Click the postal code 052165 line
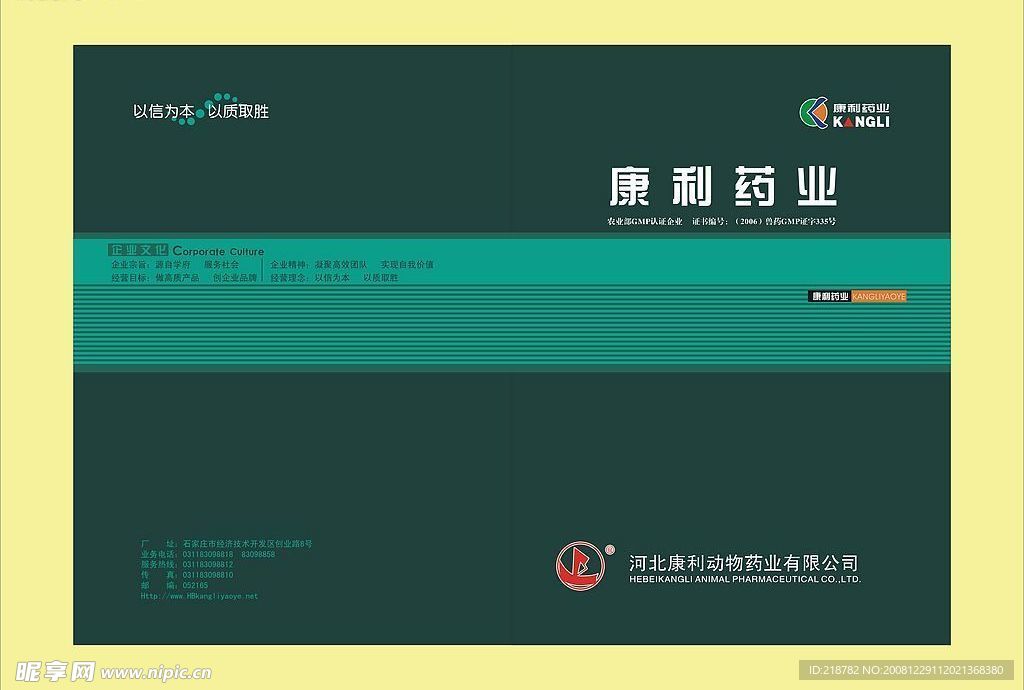Image resolution: width=1024 pixels, height=690 pixels. [x=174, y=585]
